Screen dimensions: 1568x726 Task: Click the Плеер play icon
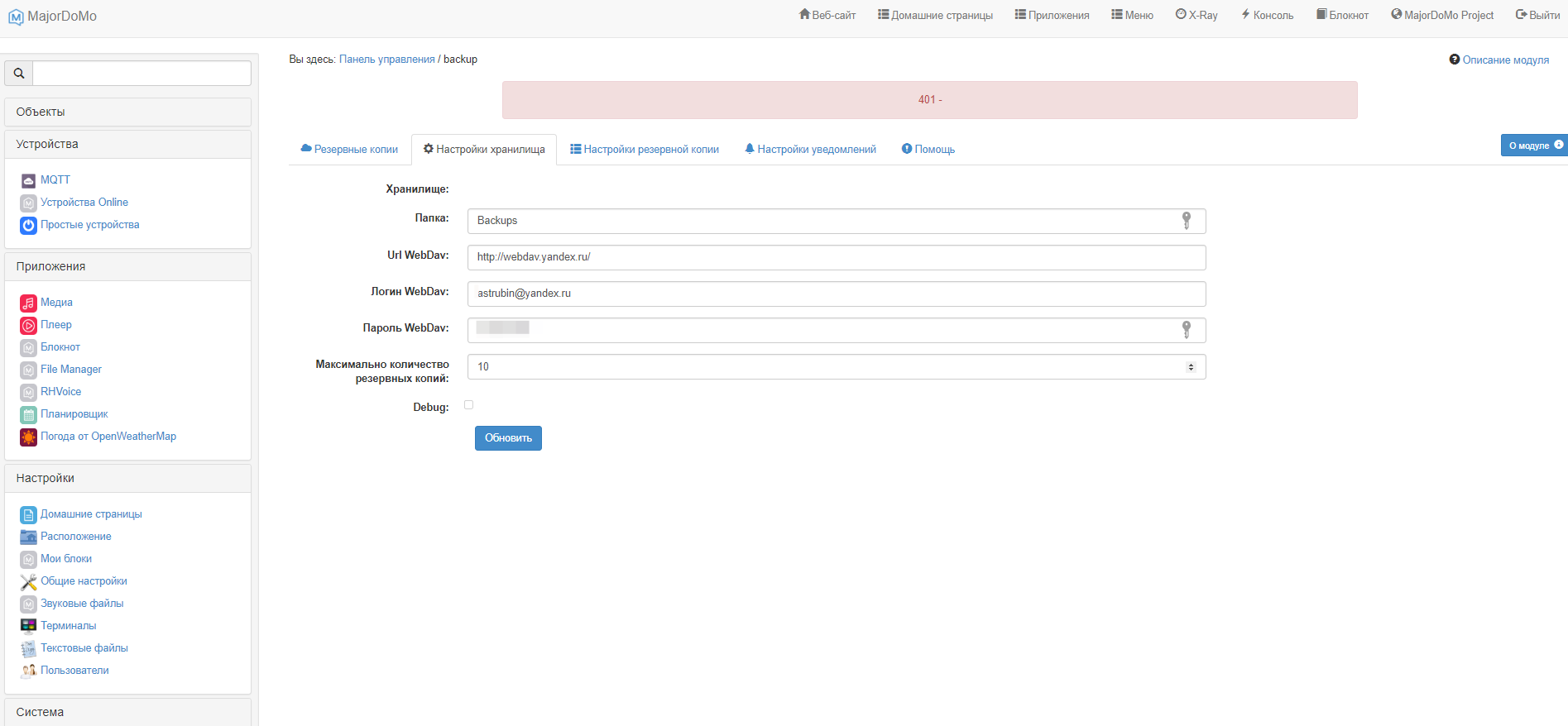click(28, 325)
